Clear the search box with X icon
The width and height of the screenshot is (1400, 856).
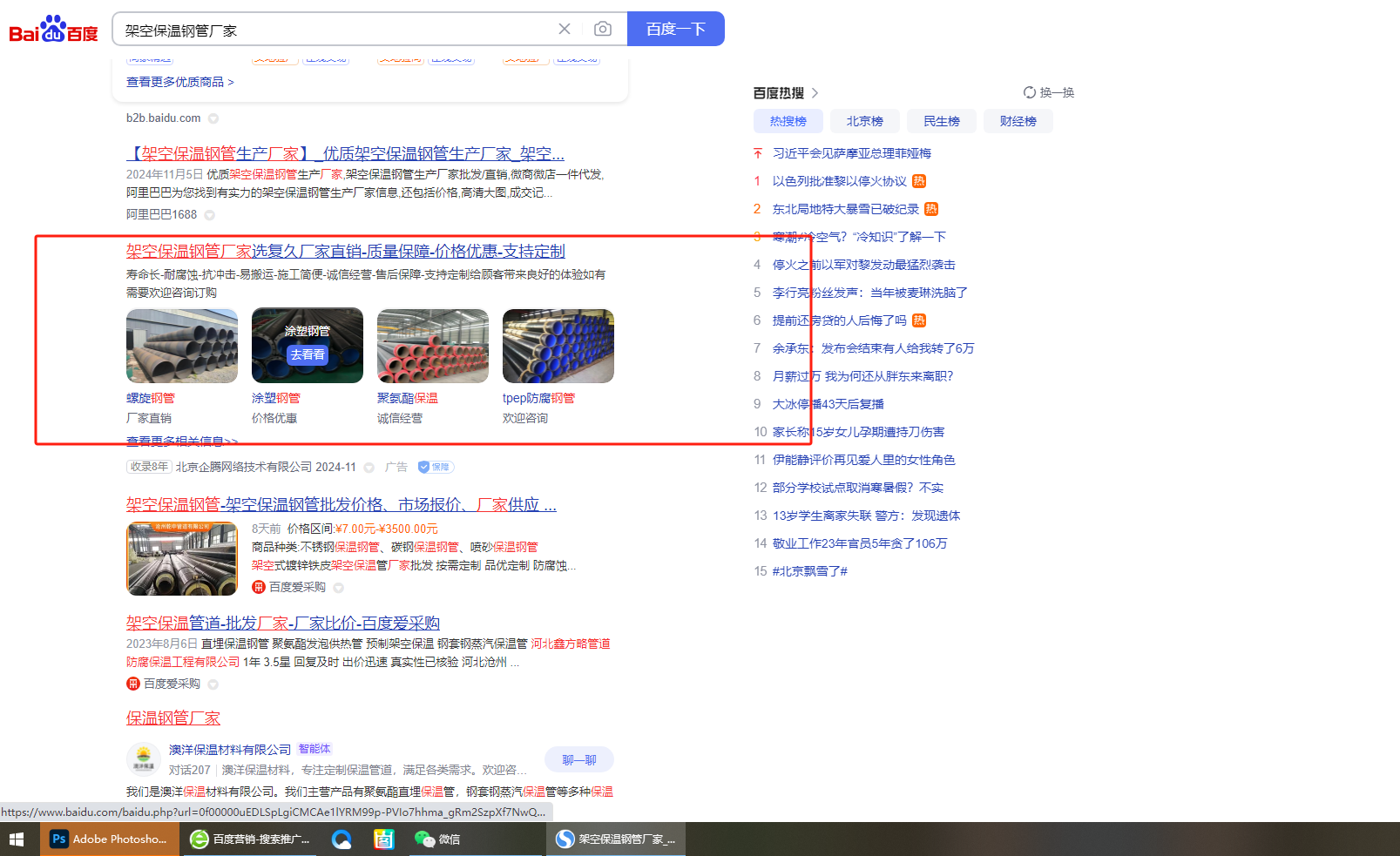(x=565, y=29)
